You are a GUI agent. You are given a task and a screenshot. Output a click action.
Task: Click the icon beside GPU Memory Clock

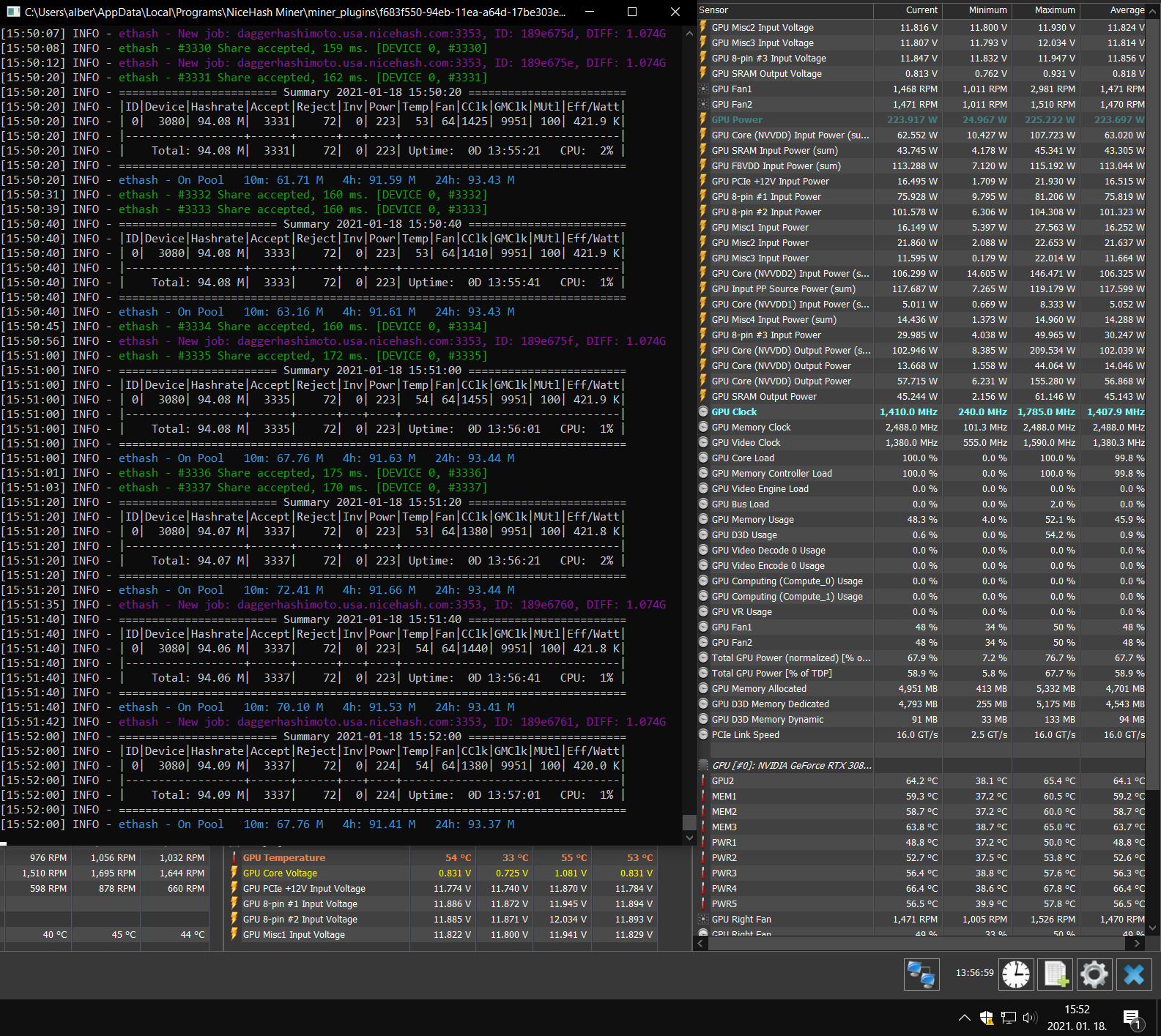tap(704, 427)
